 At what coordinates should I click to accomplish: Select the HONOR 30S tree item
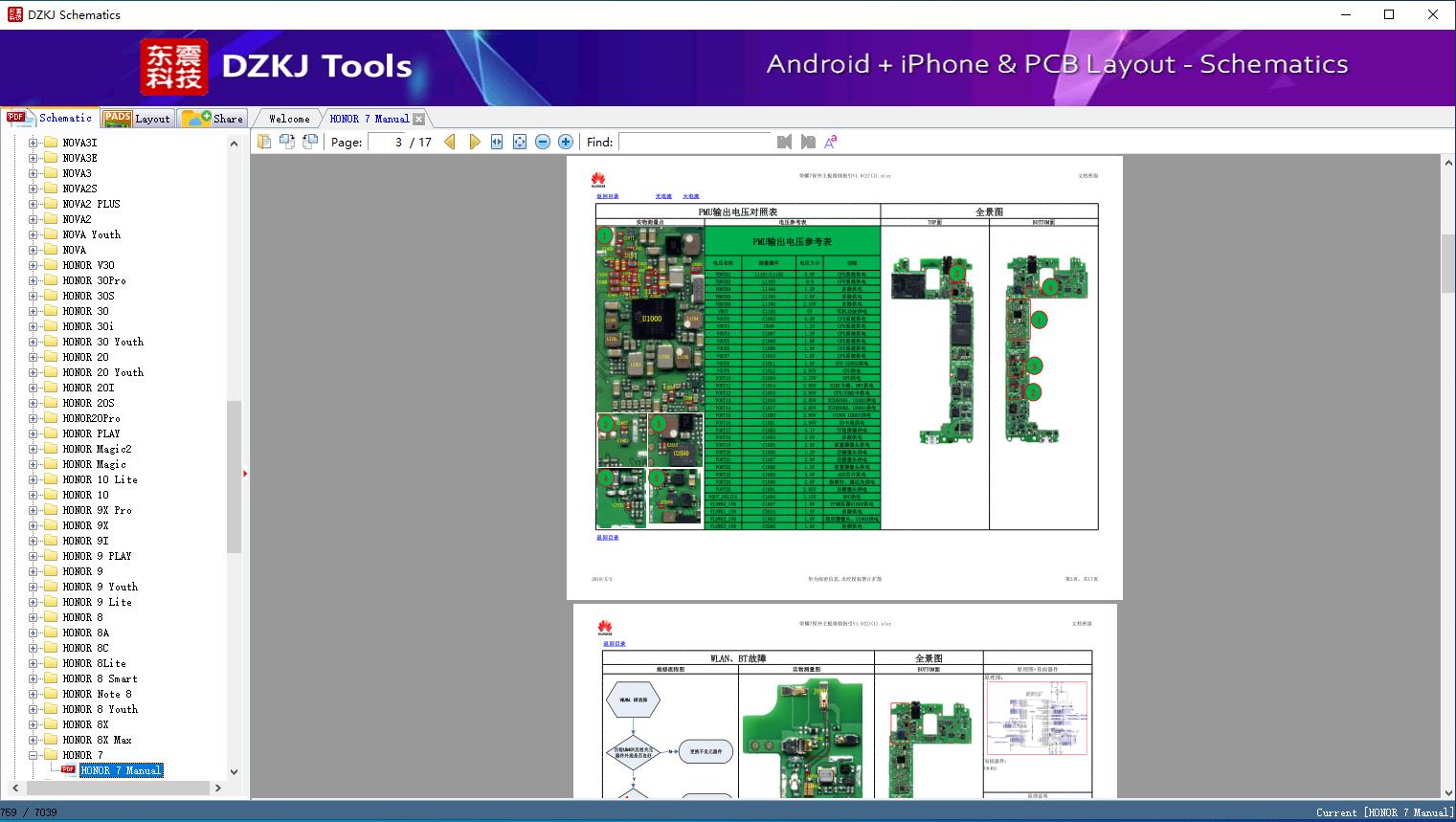88,296
